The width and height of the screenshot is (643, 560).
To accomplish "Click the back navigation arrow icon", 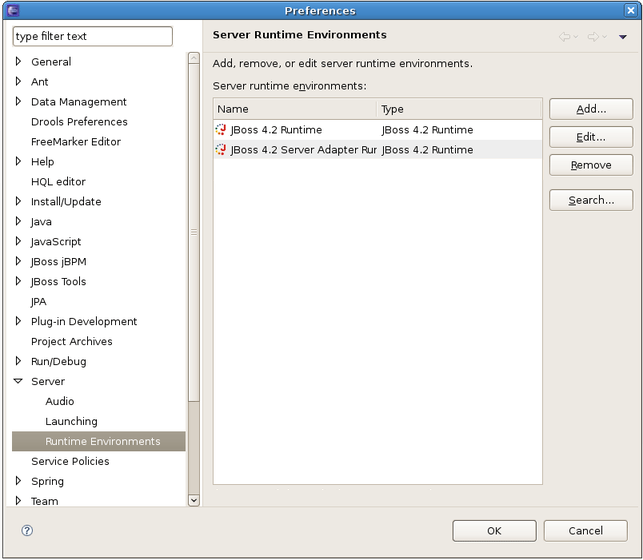I will (565, 37).
